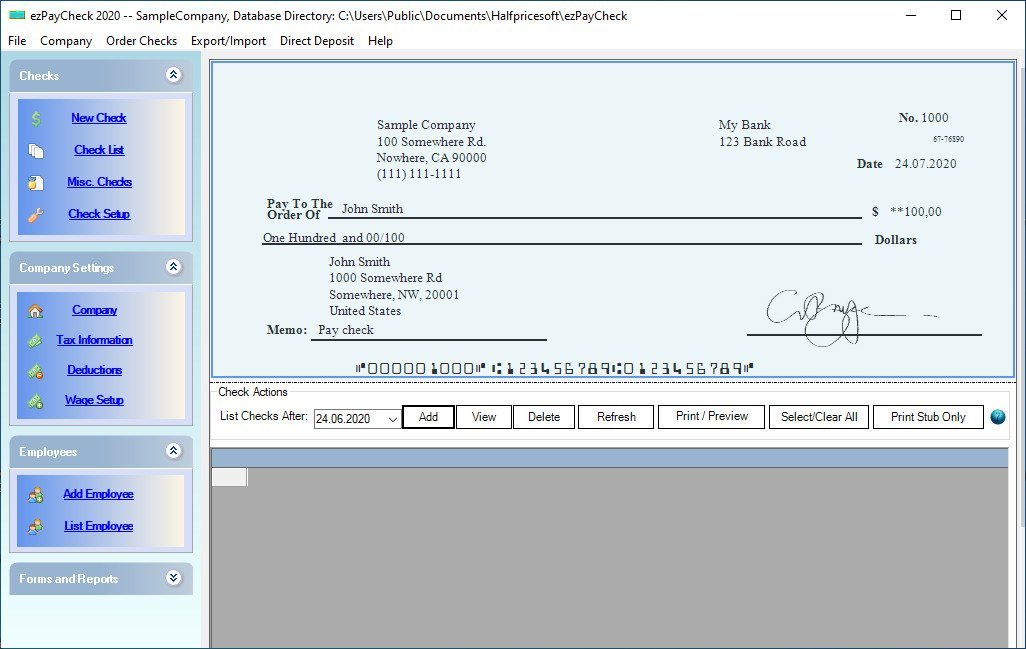Collapse the Checks panel

(174, 75)
